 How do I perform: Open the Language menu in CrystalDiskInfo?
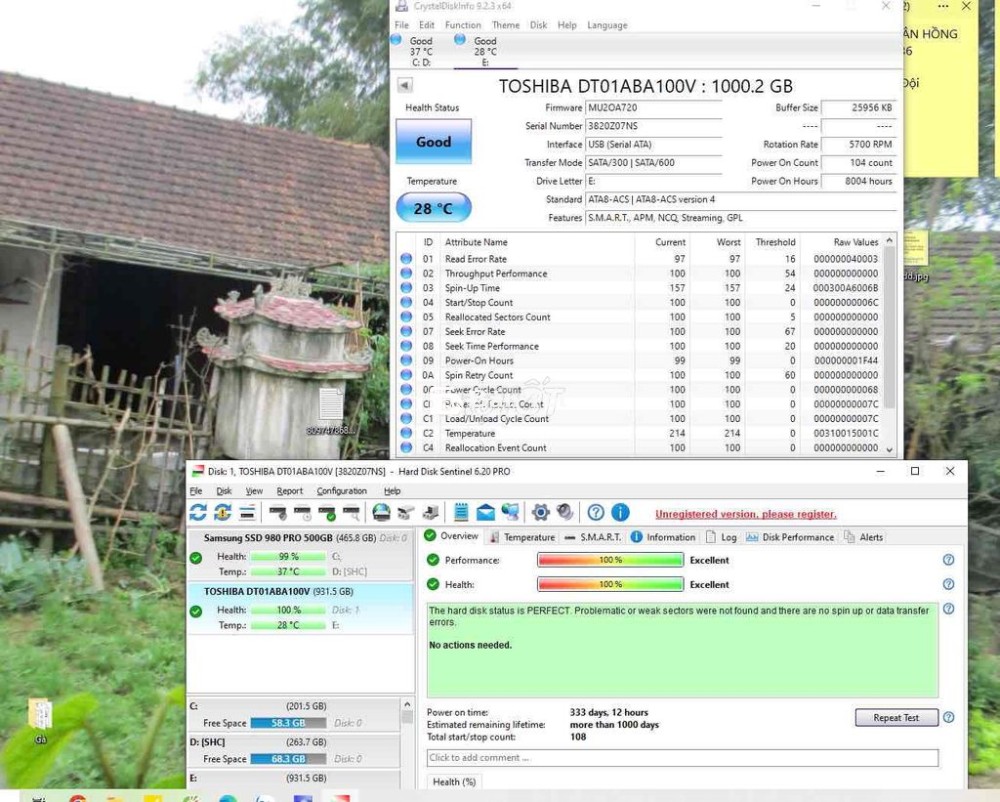[607, 25]
